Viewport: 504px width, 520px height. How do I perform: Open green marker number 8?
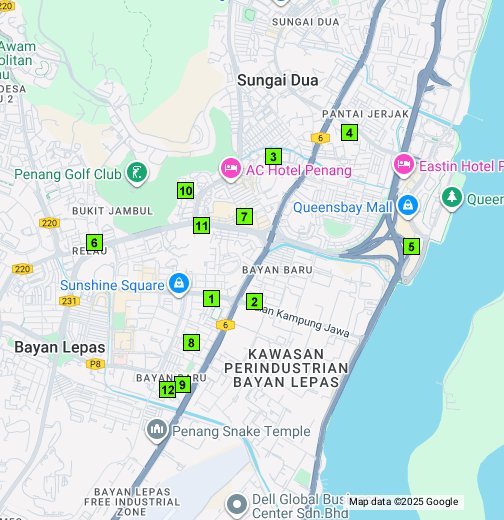(191, 343)
